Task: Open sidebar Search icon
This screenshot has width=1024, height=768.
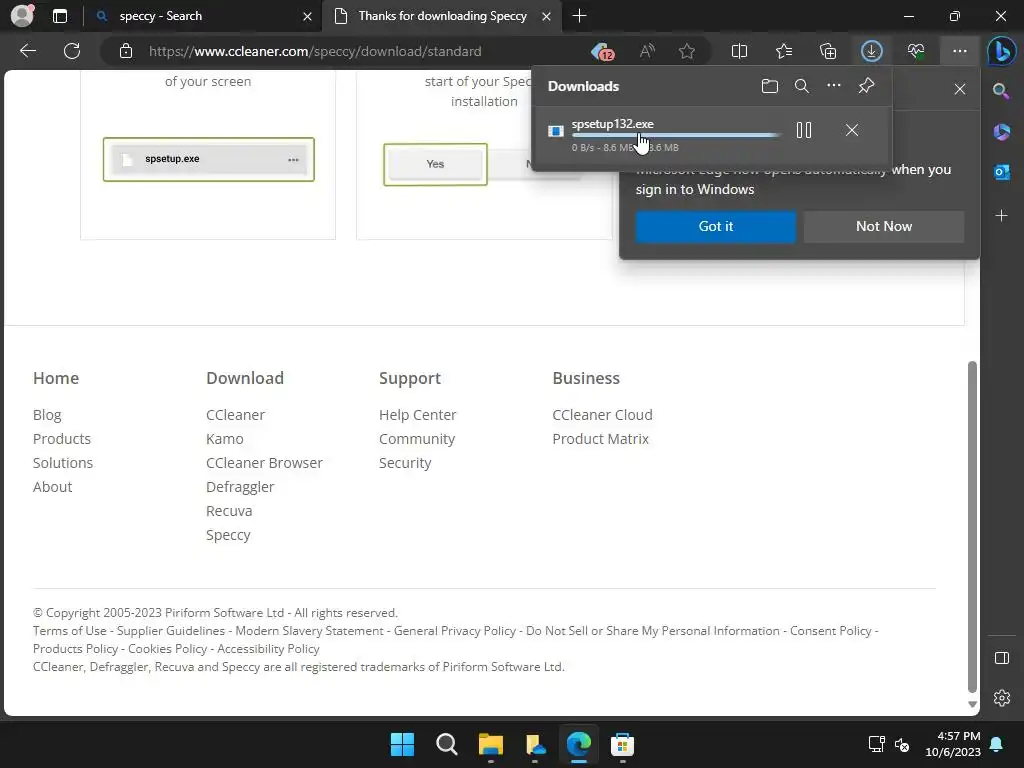Action: pyautogui.click(x=1001, y=91)
